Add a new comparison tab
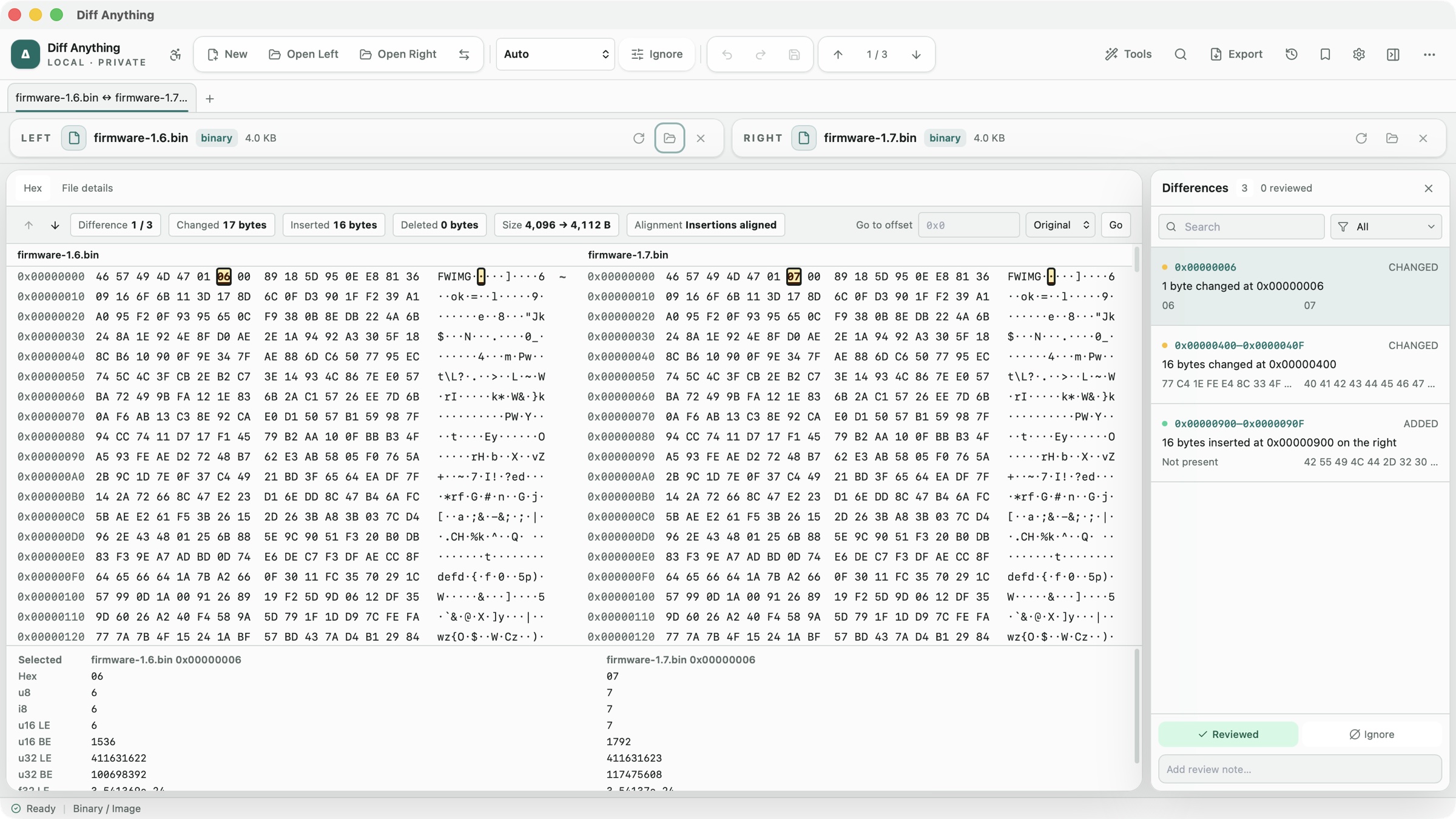The width and height of the screenshot is (1456, 819). [210, 98]
